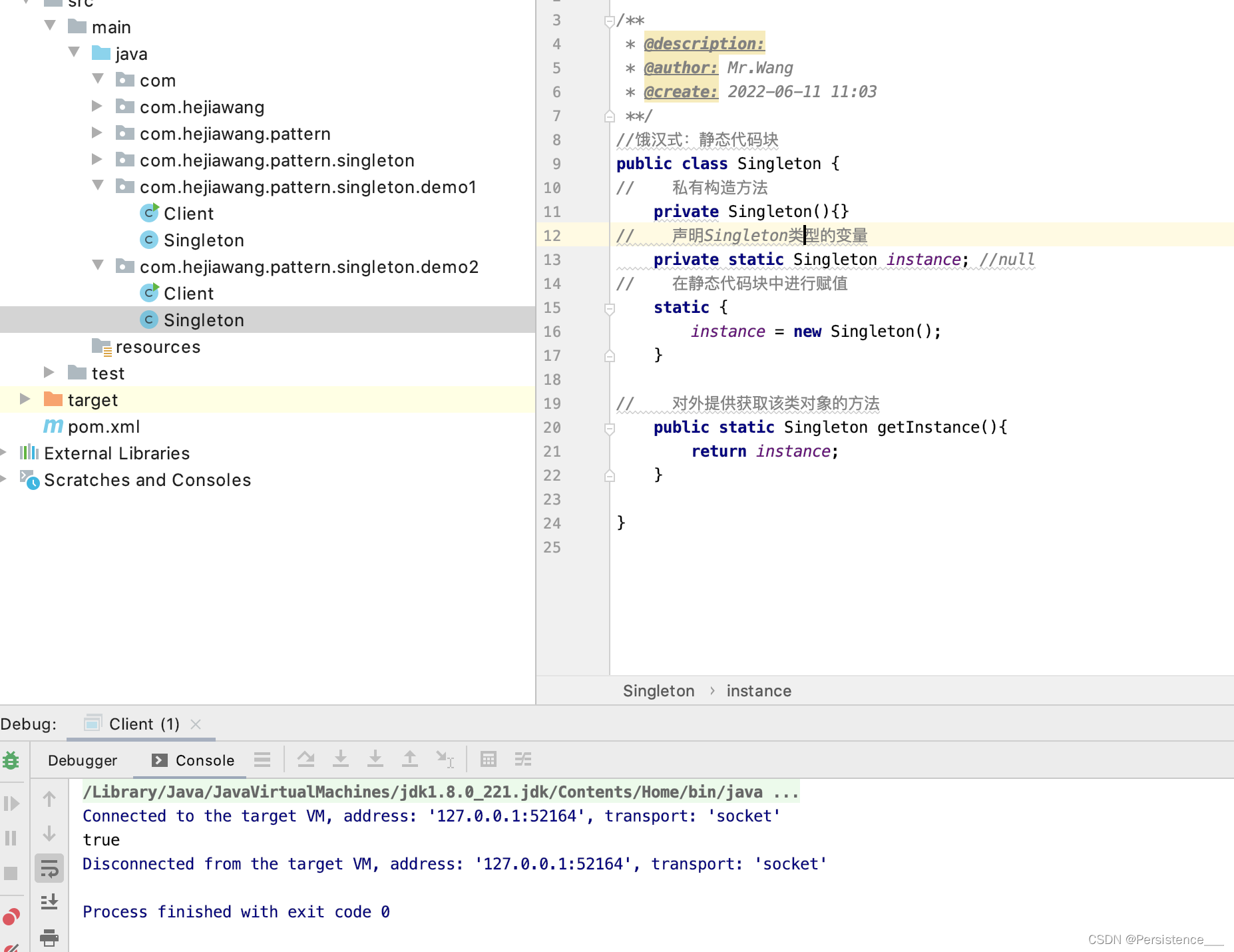The height and width of the screenshot is (952, 1234).
Task: Click the Show Execution Point icon
Action: (262, 760)
